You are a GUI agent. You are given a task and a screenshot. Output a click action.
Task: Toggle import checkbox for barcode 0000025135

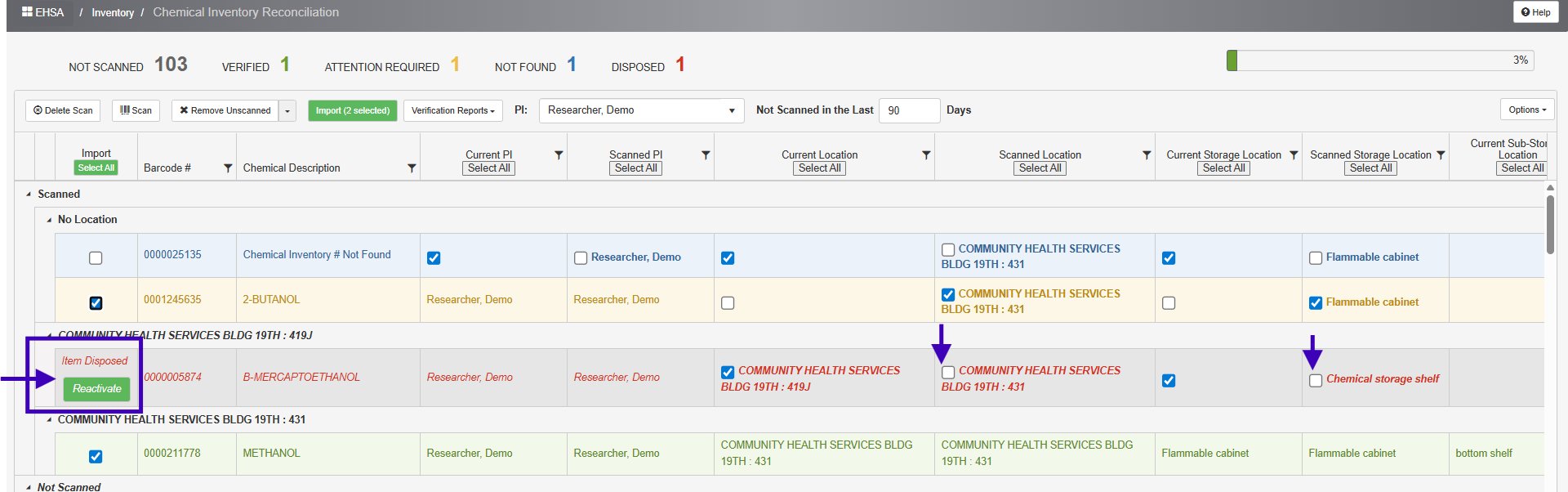click(96, 258)
